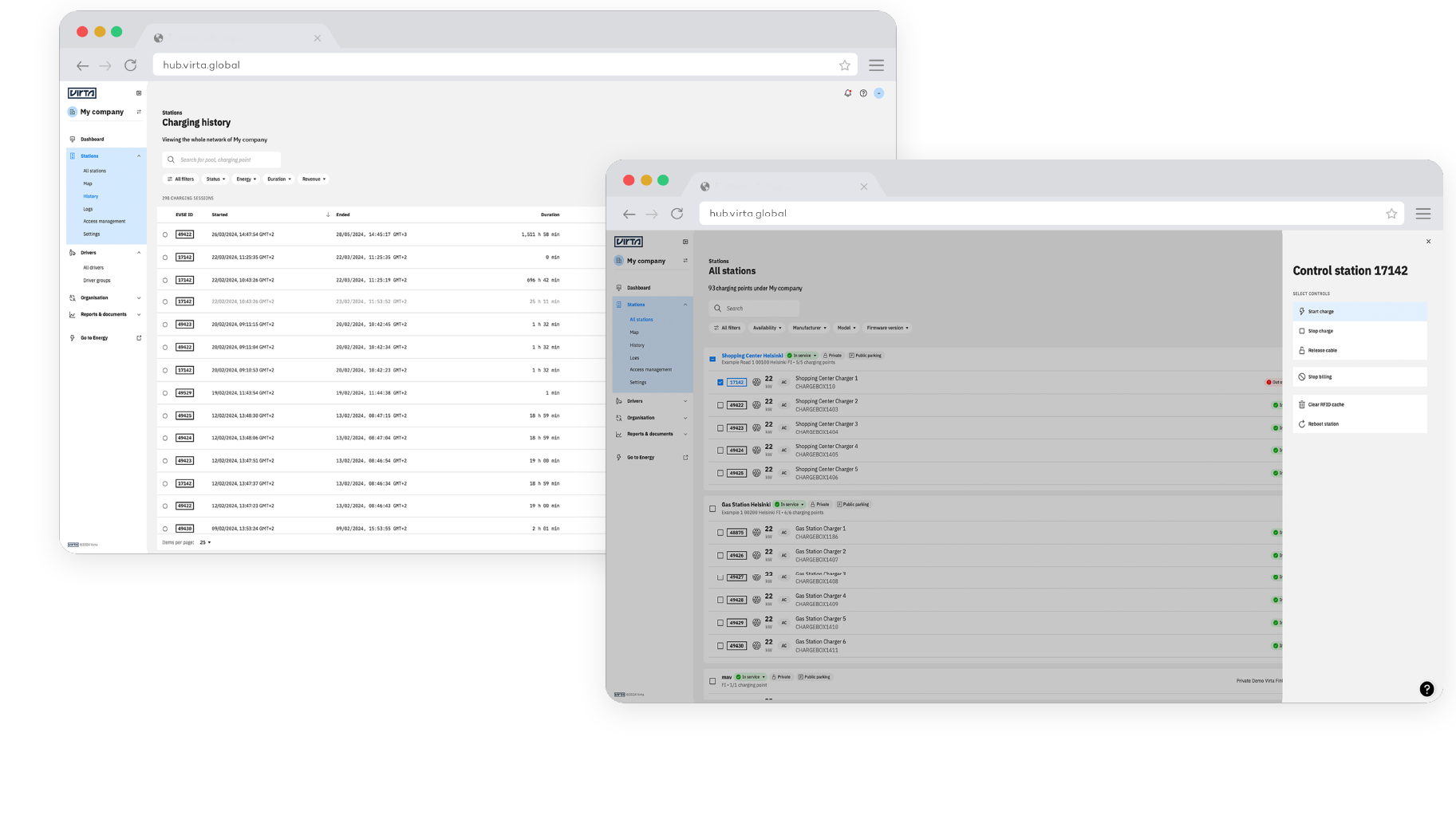Screen dimensions: 1456x819
Task: Tick the Gas Station Helsinki group checkbox
Action: click(x=712, y=509)
